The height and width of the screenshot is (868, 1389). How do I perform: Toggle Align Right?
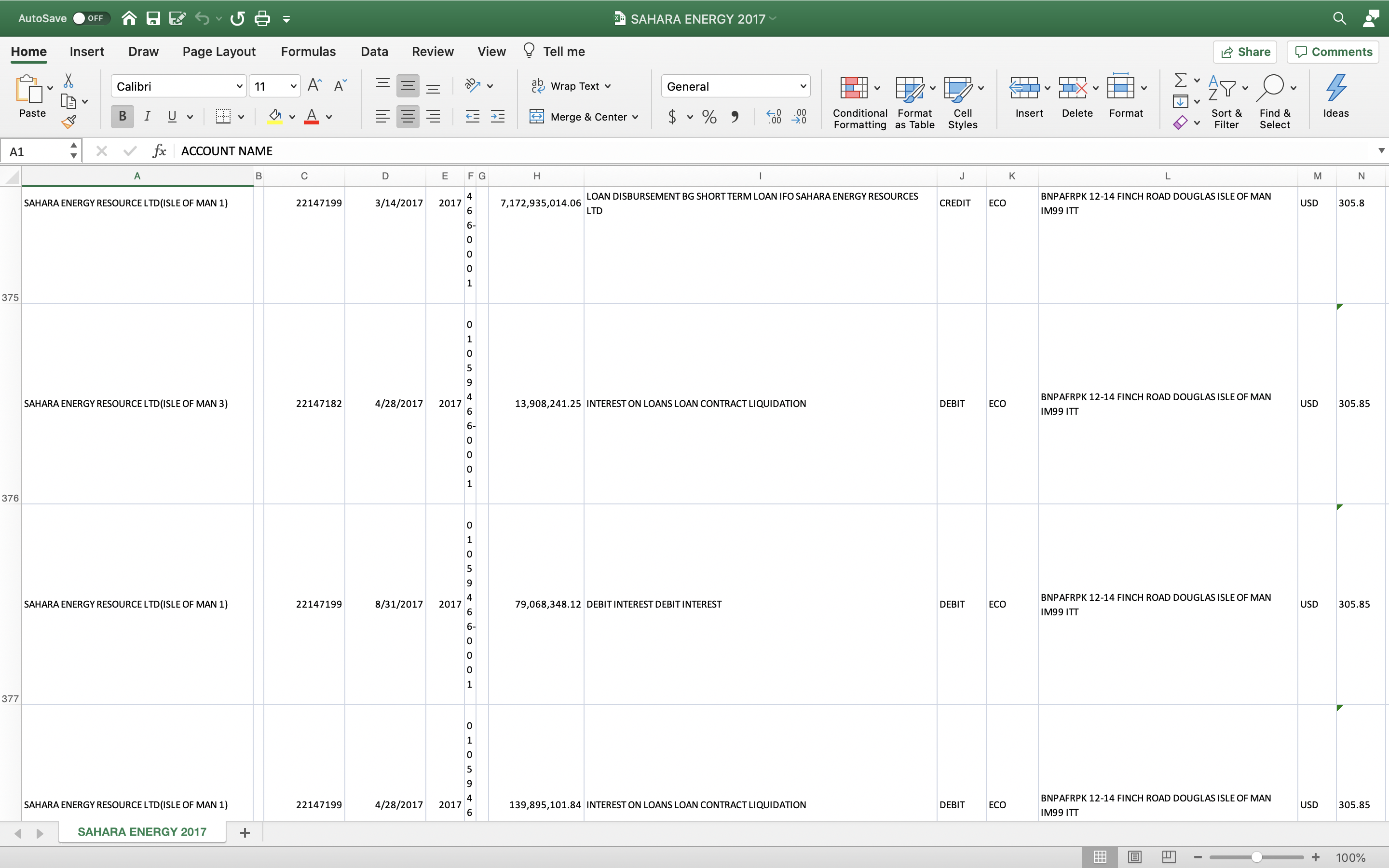click(x=433, y=117)
